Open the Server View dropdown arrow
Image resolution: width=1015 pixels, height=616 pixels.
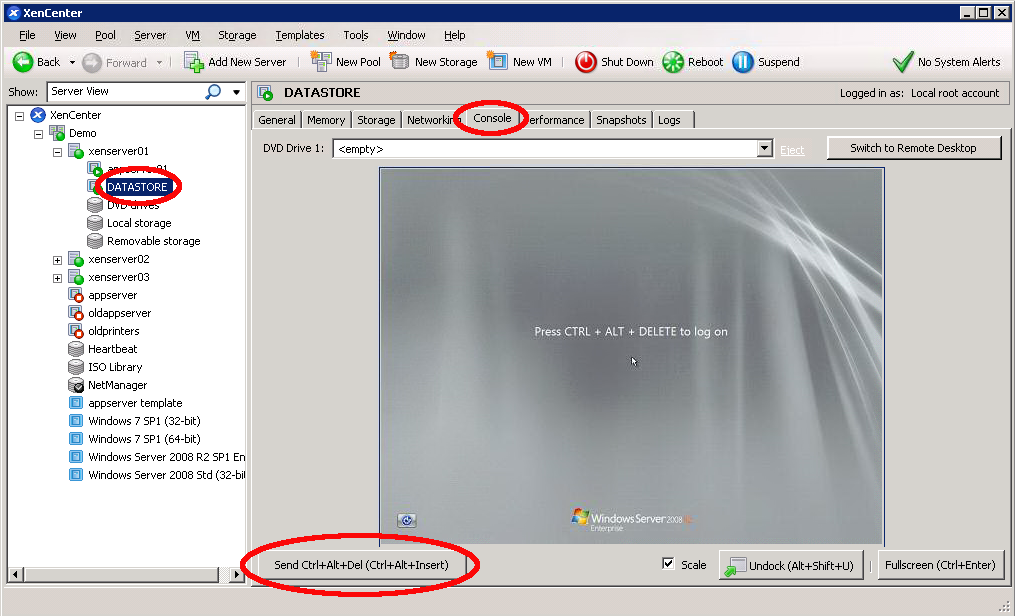(x=236, y=92)
